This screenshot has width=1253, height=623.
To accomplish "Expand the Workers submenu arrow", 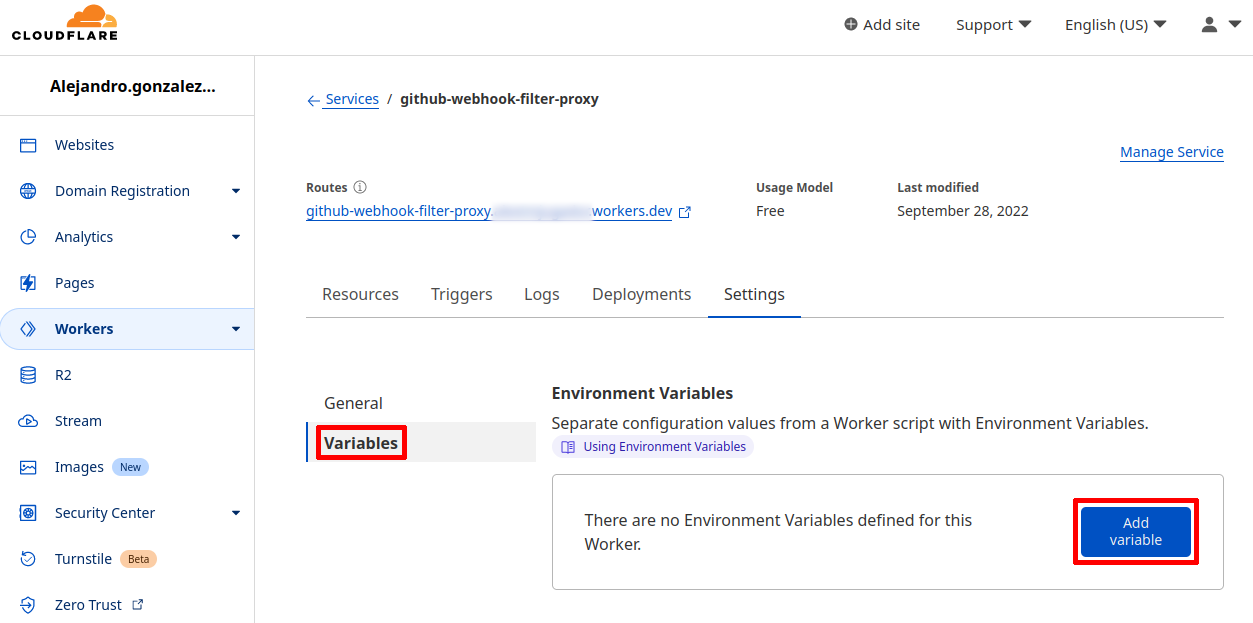I will [236, 329].
